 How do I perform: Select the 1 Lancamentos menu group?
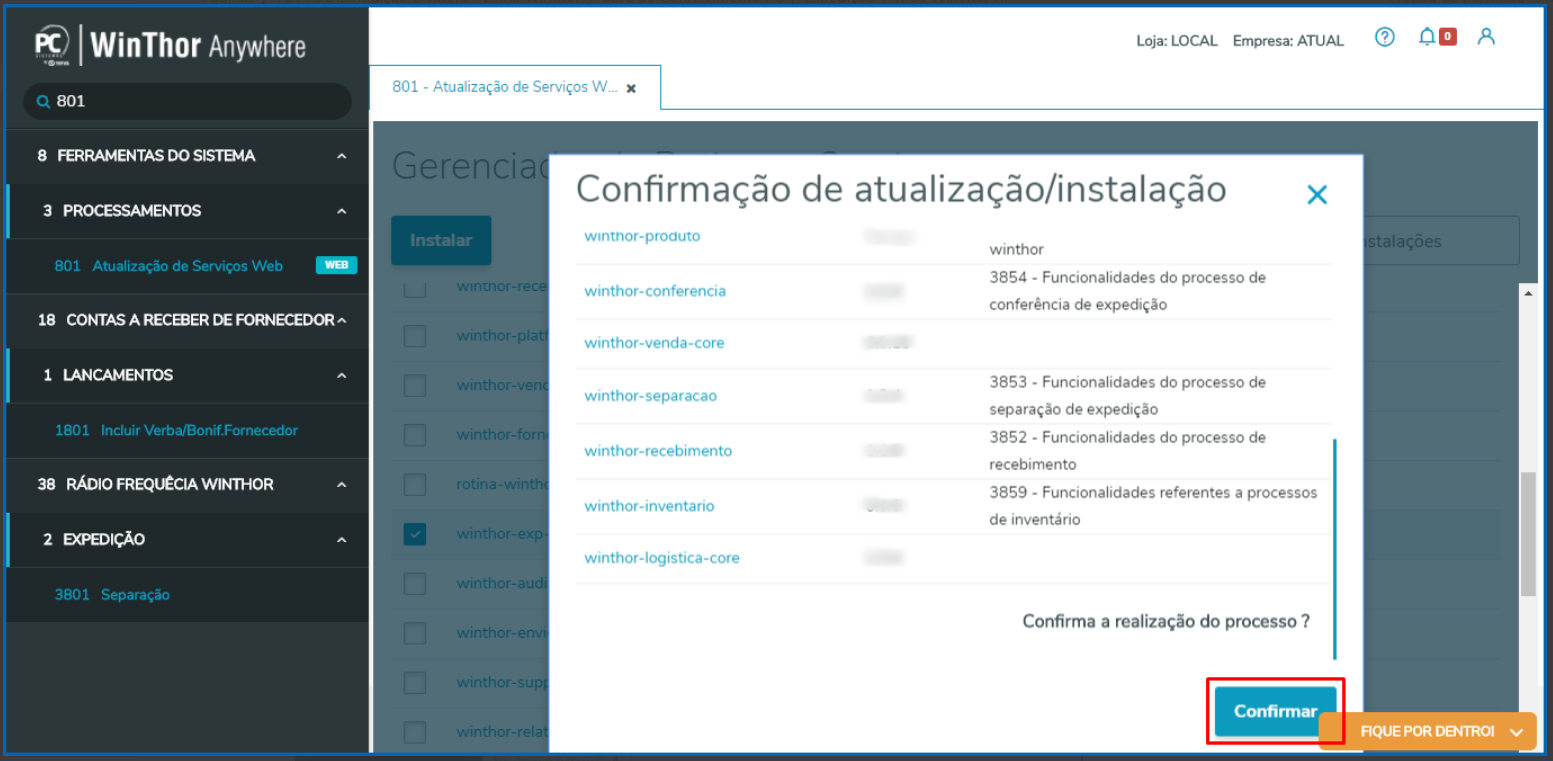point(187,375)
